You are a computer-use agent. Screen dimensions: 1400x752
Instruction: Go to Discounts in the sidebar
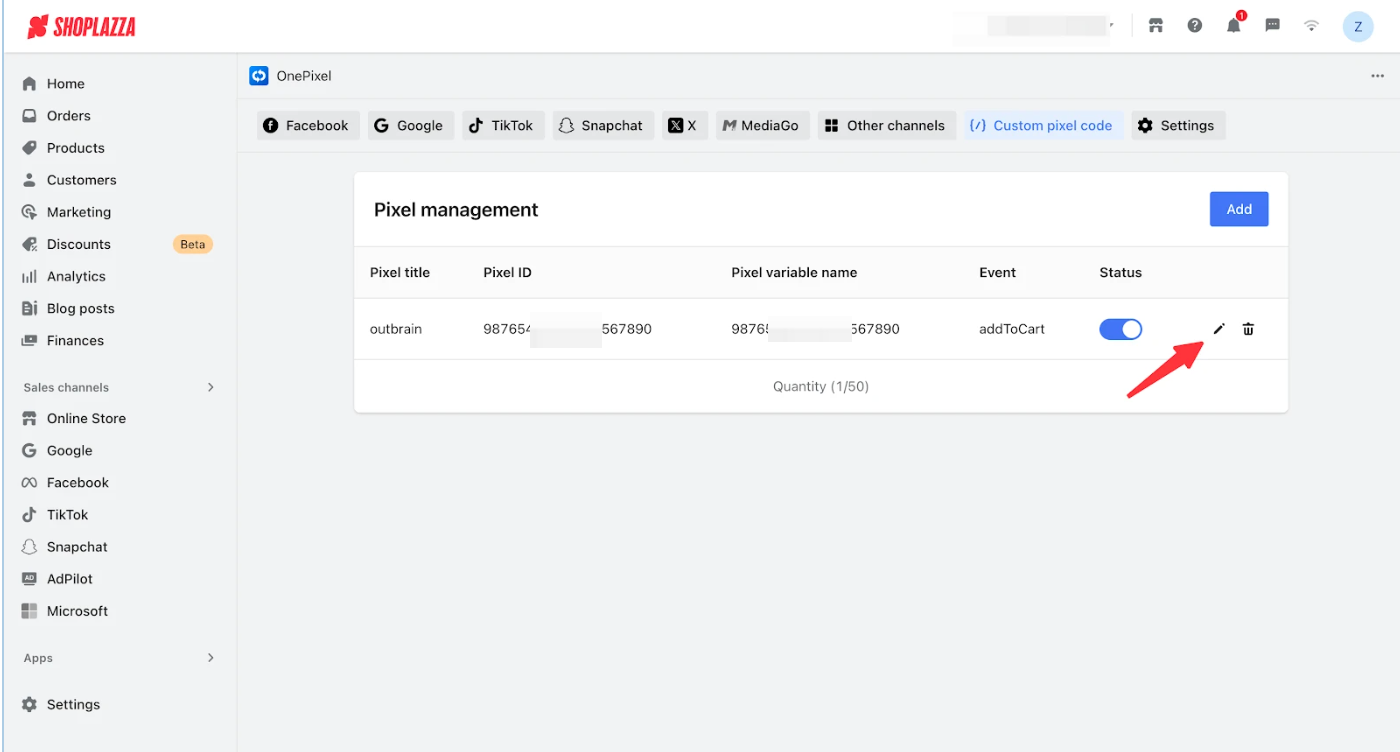[x=79, y=244]
